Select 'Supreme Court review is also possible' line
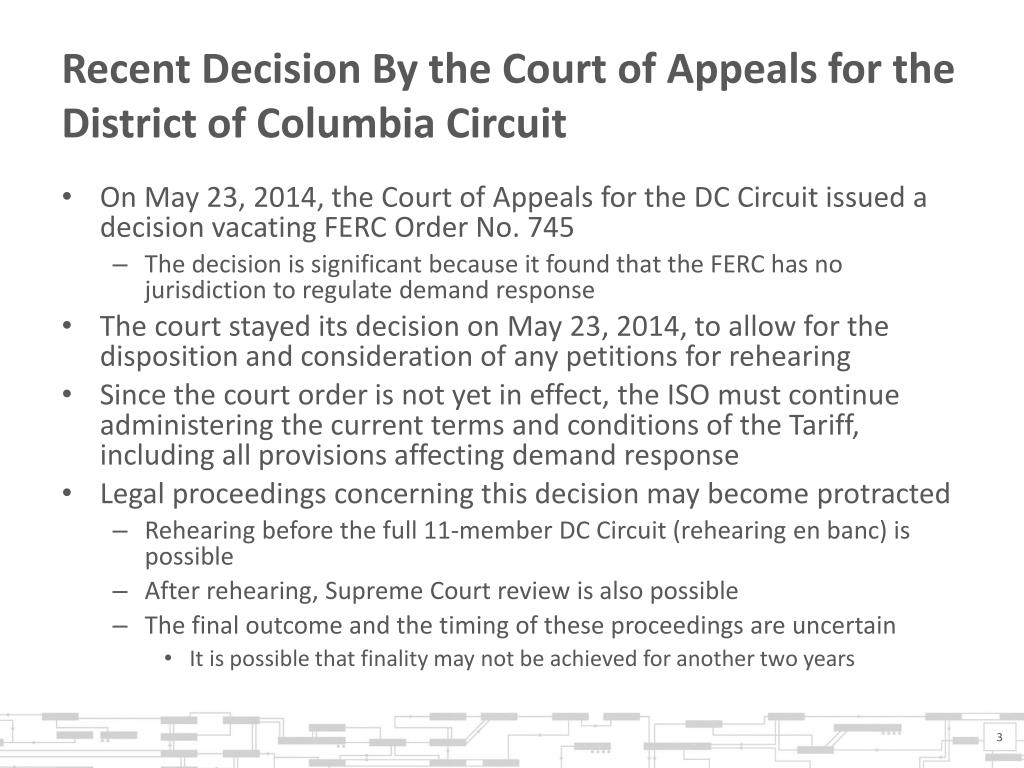The height and width of the screenshot is (768, 1024). 531,590
